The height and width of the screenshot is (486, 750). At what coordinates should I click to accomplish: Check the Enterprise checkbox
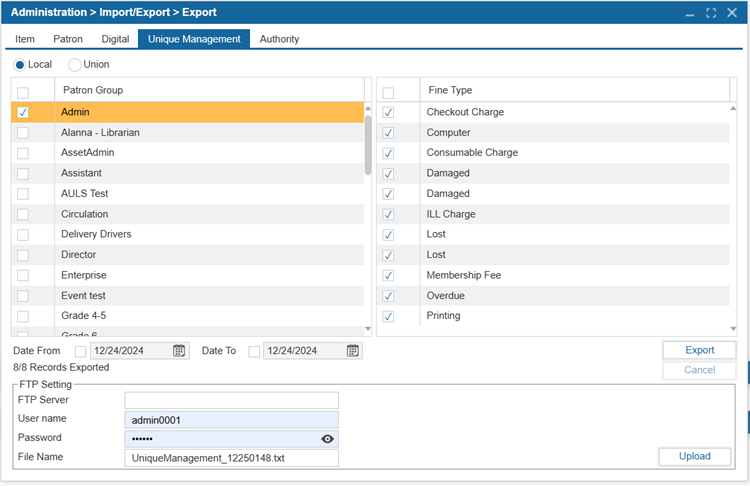click(23, 276)
